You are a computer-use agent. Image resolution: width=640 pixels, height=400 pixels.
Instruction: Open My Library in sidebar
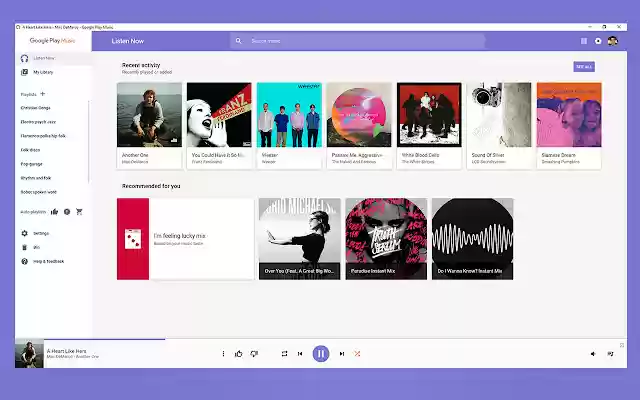click(53, 72)
